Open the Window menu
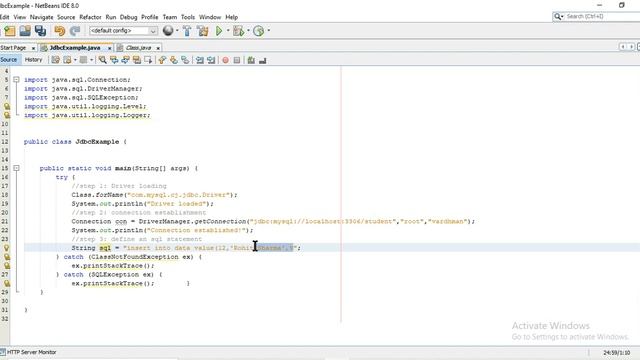This screenshot has height=360, width=640. pos(210,17)
